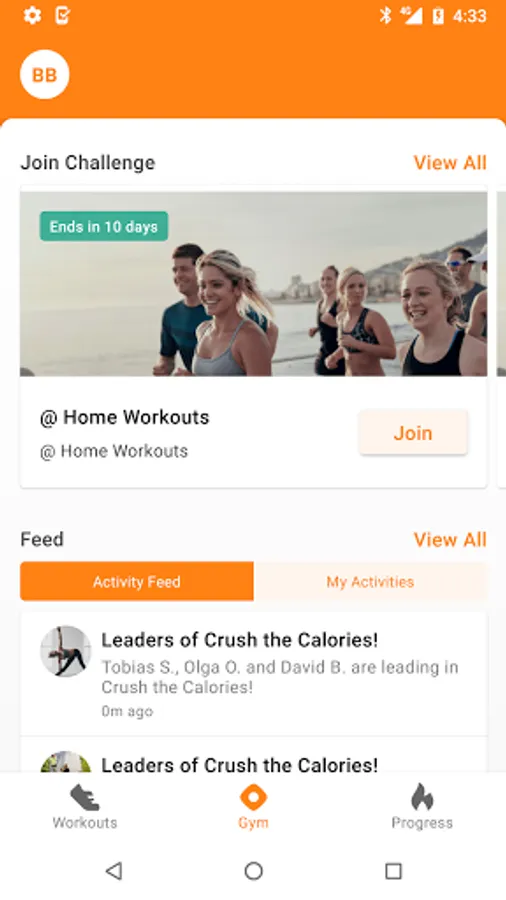Viewport: 506px width, 900px height.
Task: Tap the Android home circle button
Action: click(253, 871)
